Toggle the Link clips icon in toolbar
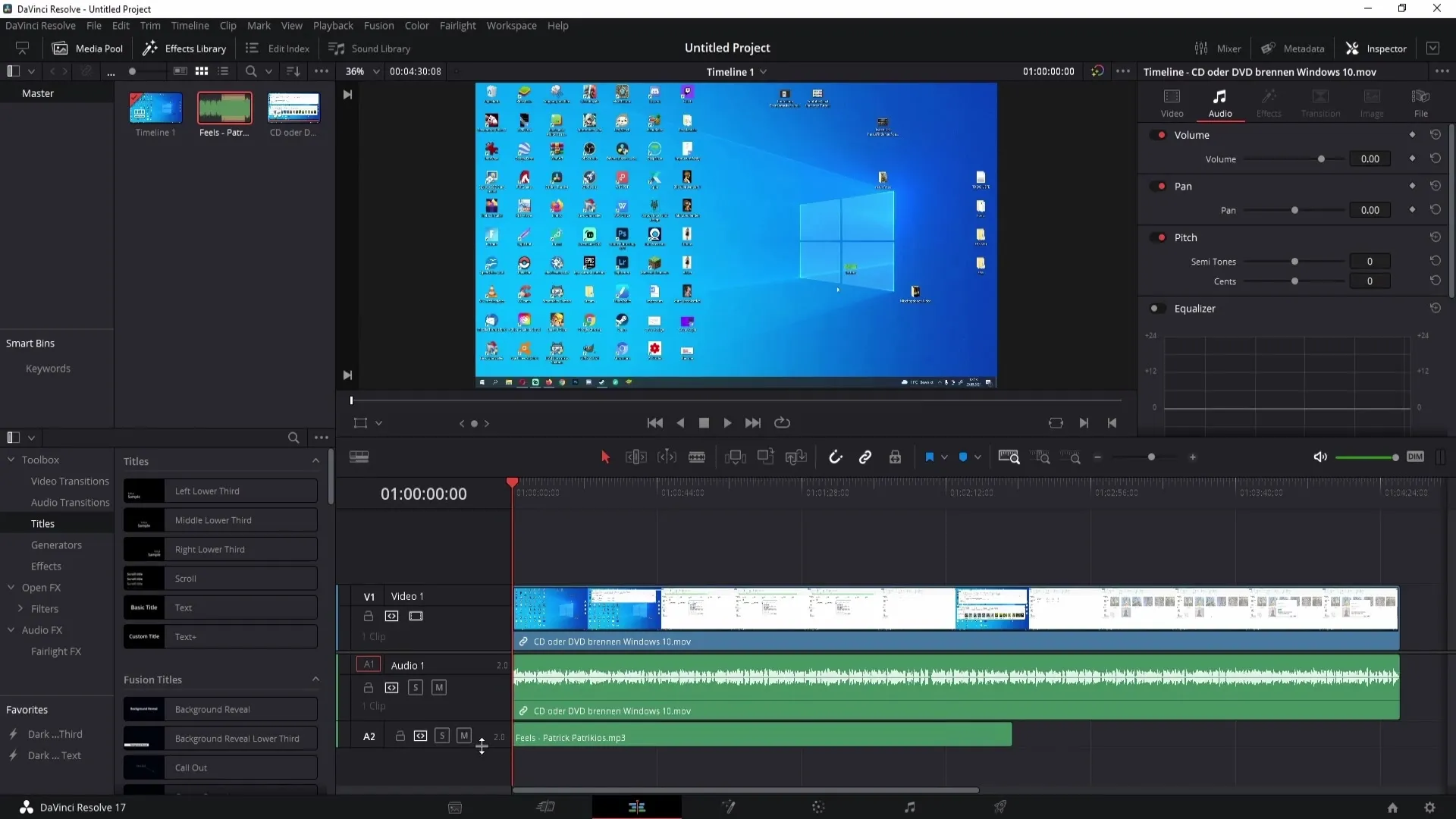This screenshot has height=819, width=1456. pos(865,457)
